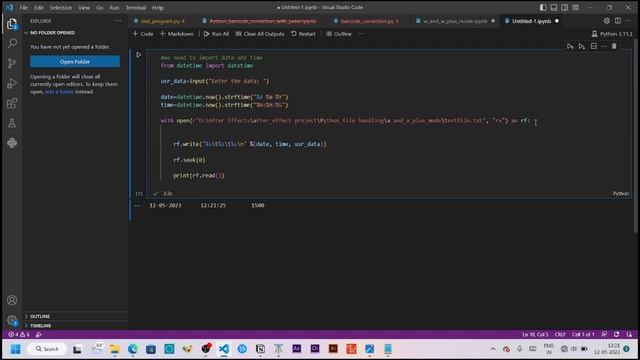Open File Explorer from taskbar
The width and height of the screenshot is (640, 360).
[115, 349]
